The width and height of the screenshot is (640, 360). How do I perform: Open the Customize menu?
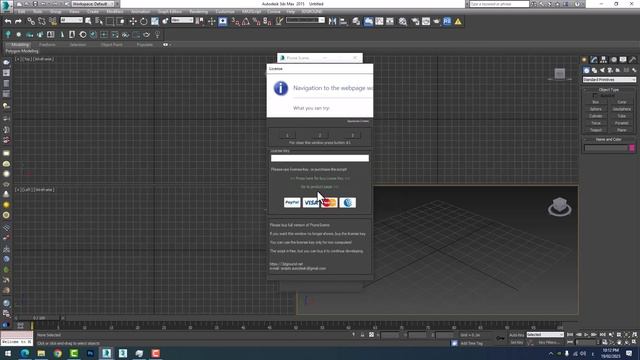pyautogui.click(x=225, y=12)
